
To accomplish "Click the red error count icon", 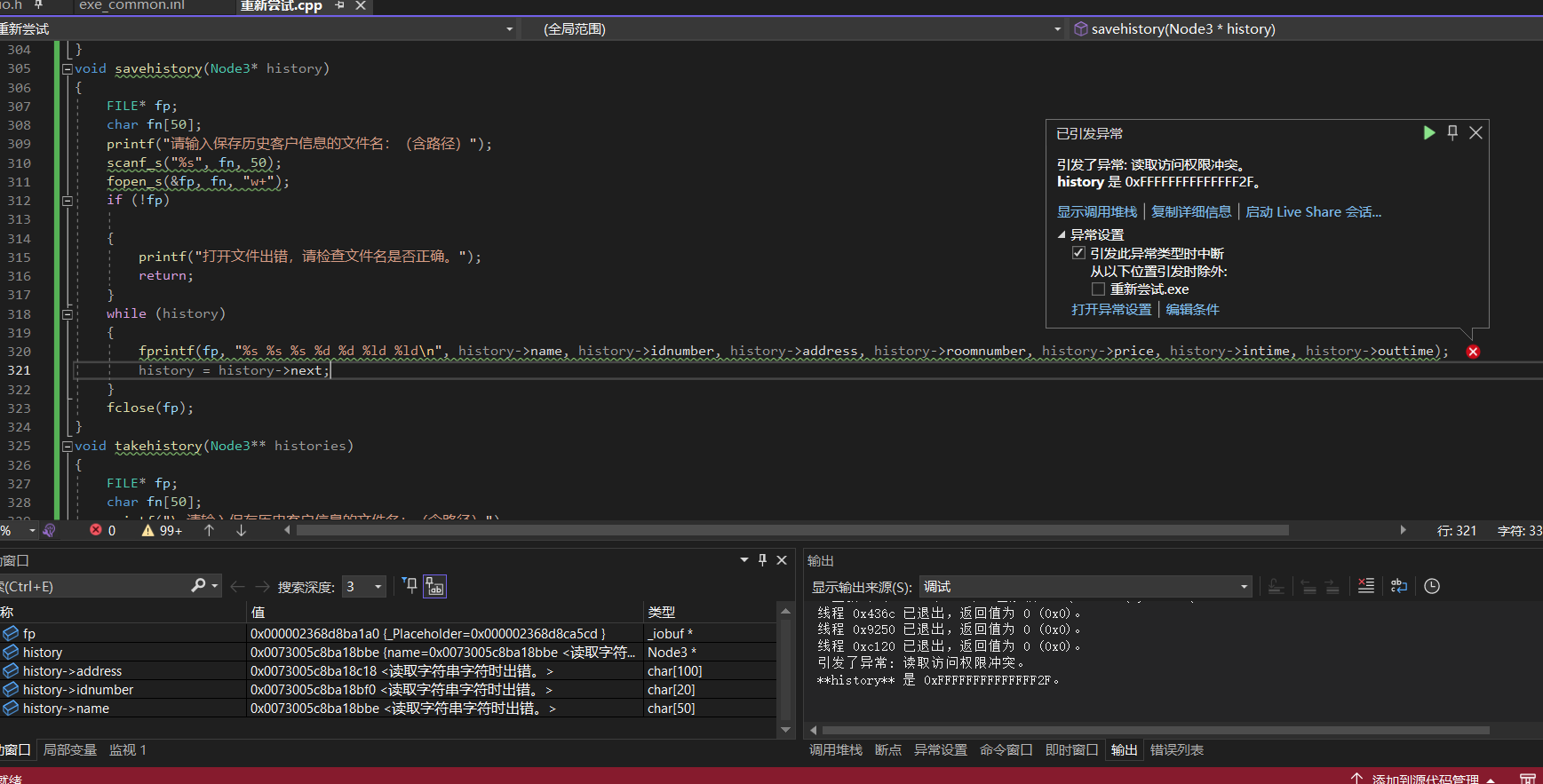I will coord(96,530).
